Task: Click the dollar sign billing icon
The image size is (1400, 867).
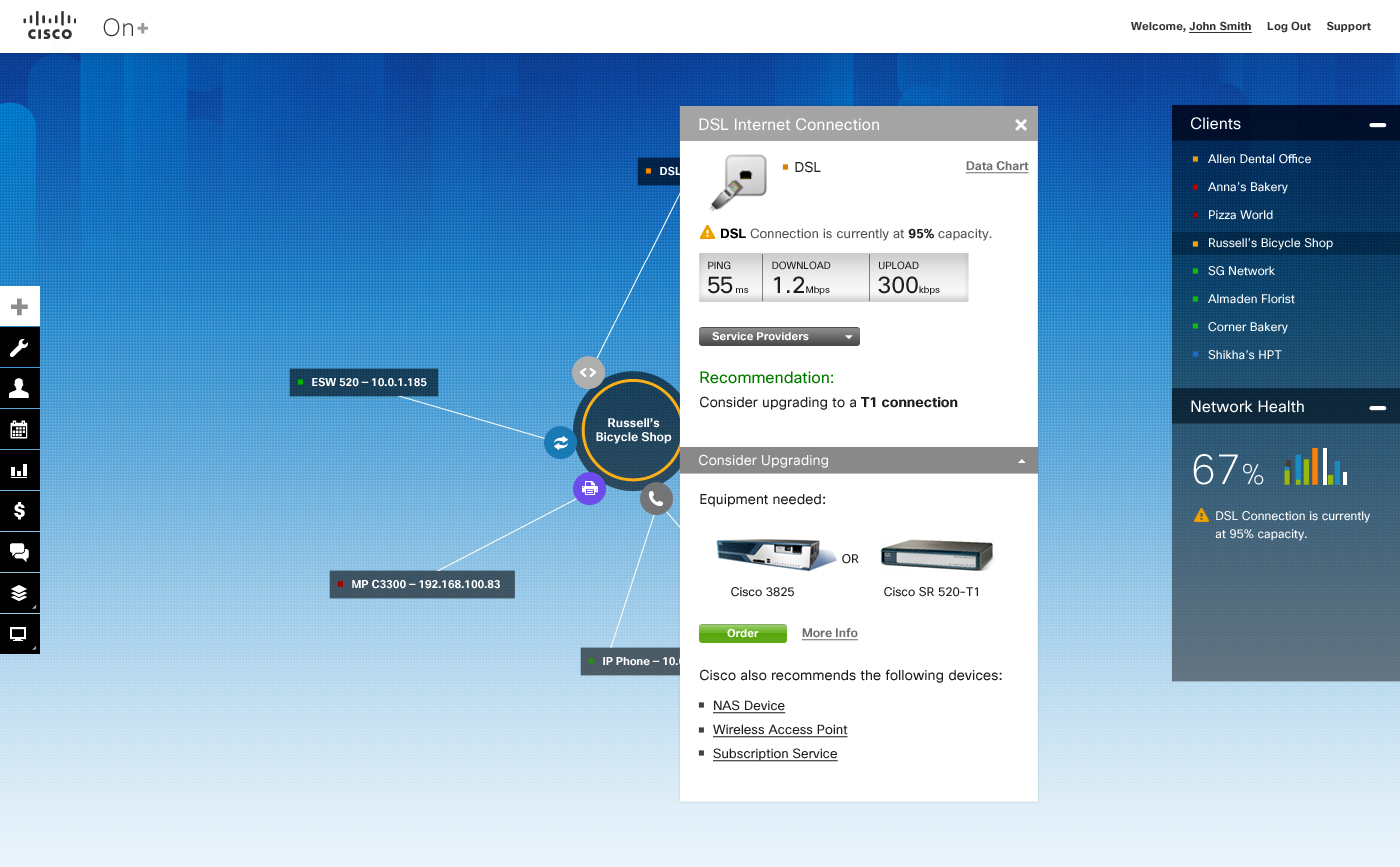Action: (x=19, y=511)
